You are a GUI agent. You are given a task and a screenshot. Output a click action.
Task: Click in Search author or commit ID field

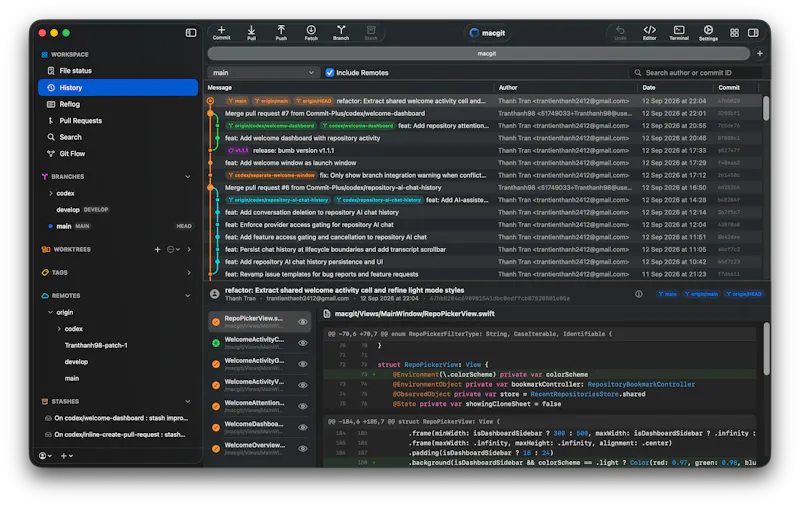(x=696, y=72)
